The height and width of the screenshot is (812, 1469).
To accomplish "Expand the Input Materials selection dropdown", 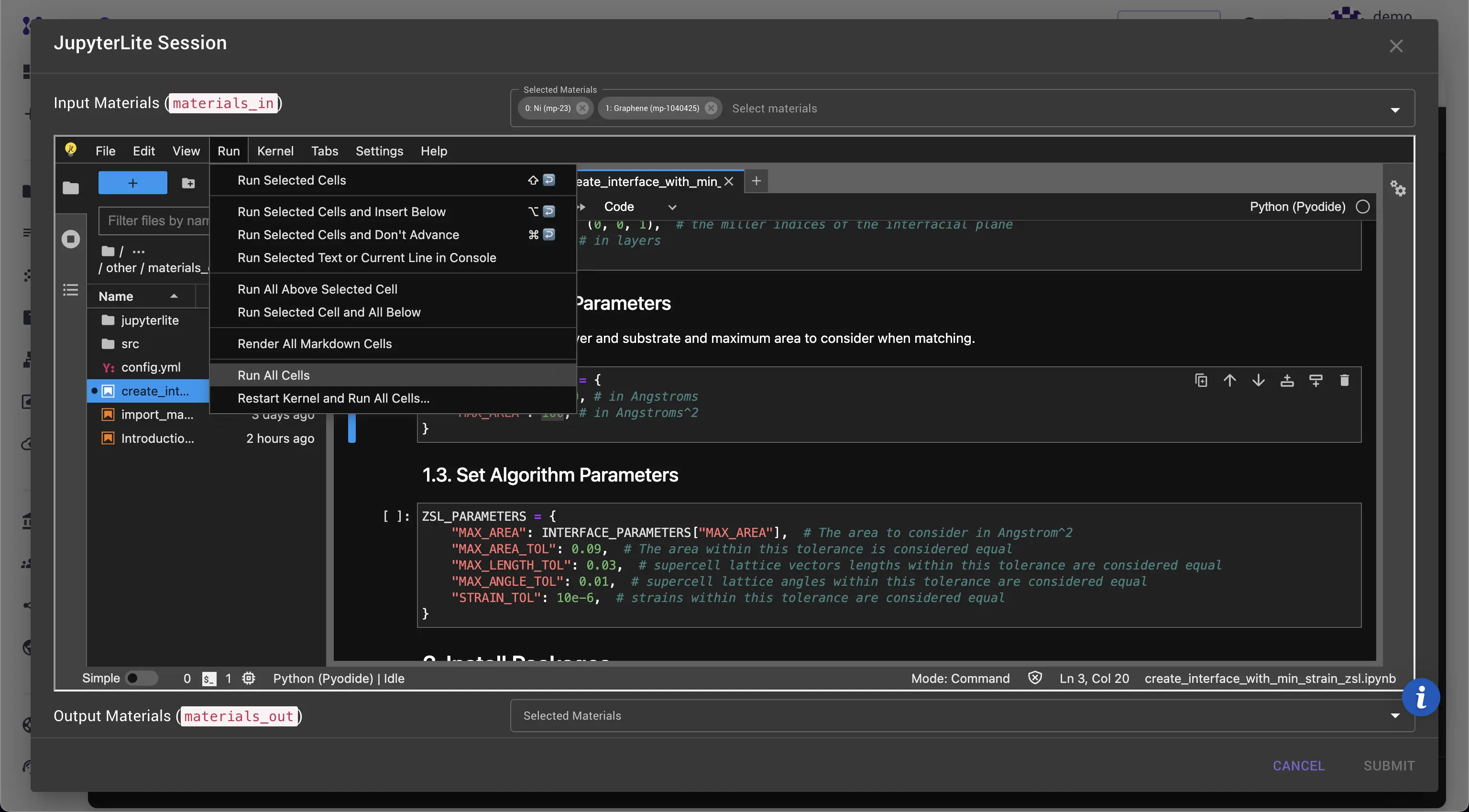I will point(1395,110).
